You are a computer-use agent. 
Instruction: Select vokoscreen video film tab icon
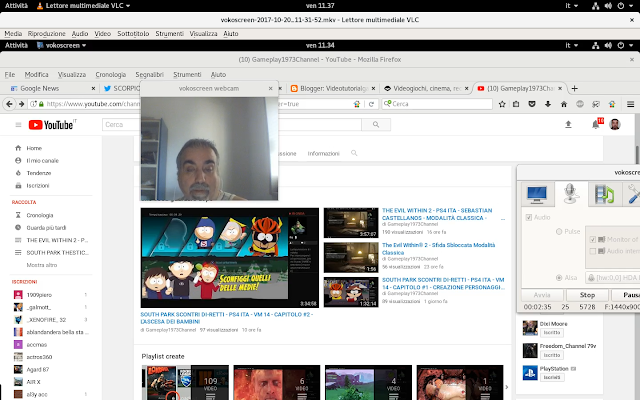click(604, 194)
